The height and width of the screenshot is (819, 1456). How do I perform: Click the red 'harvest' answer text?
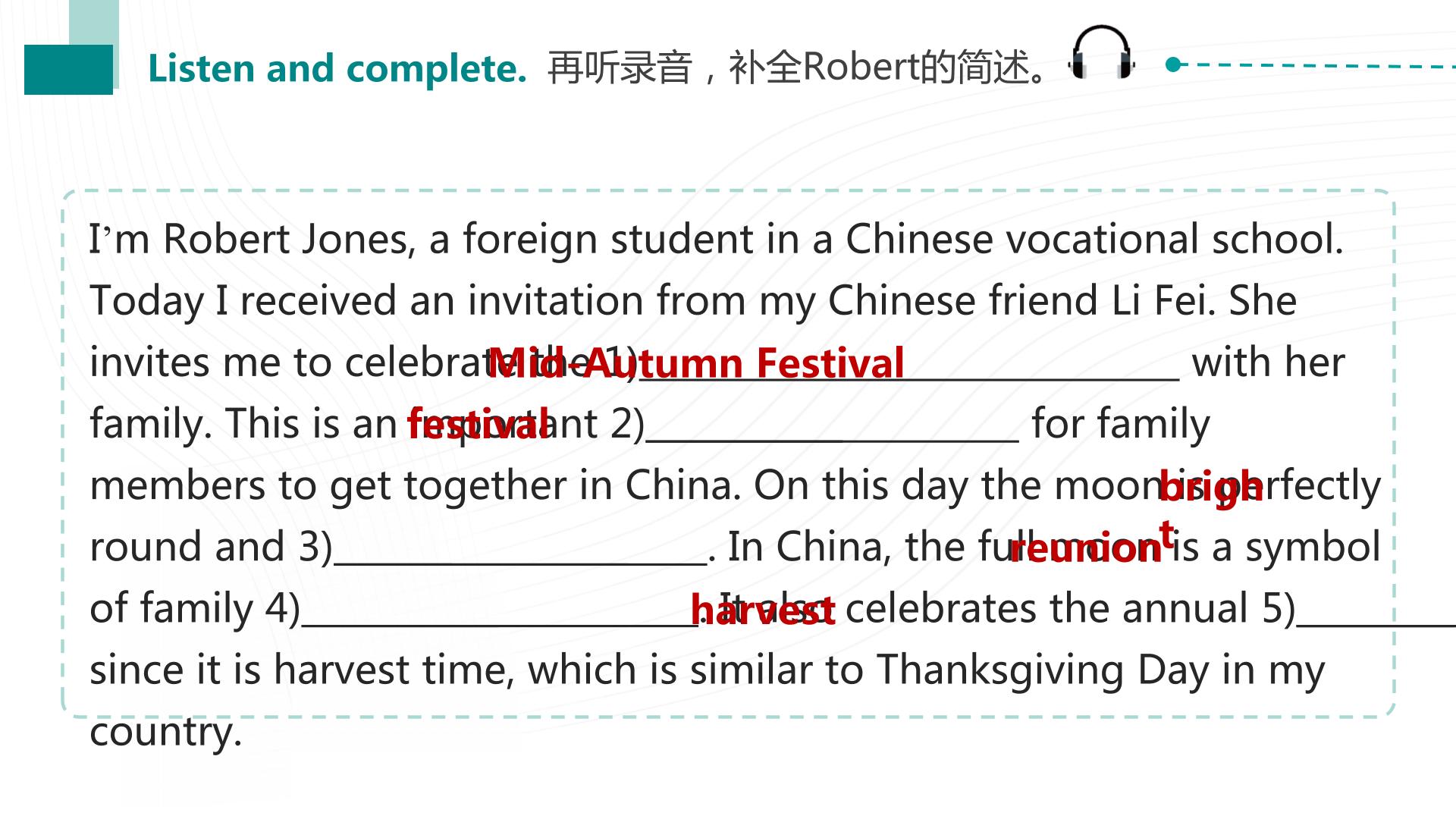click(763, 610)
